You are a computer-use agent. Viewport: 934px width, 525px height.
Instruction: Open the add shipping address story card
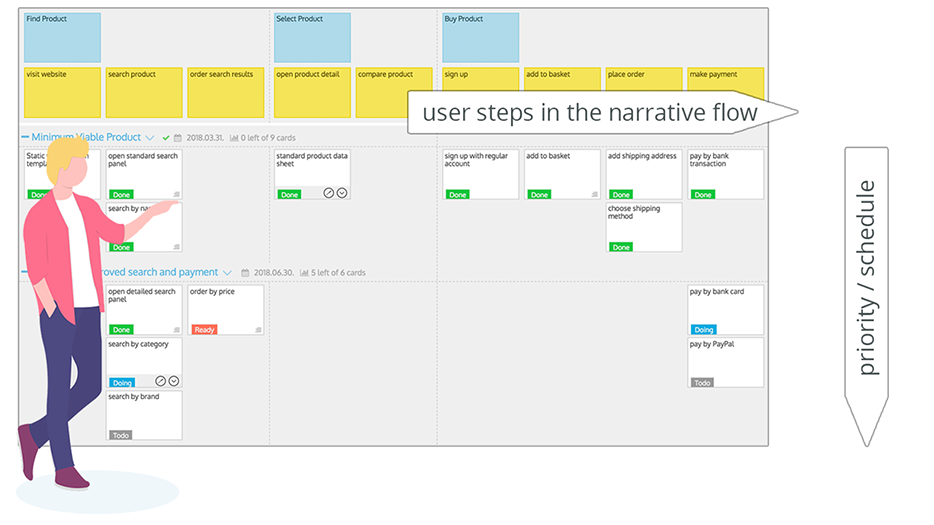[x=644, y=174]
